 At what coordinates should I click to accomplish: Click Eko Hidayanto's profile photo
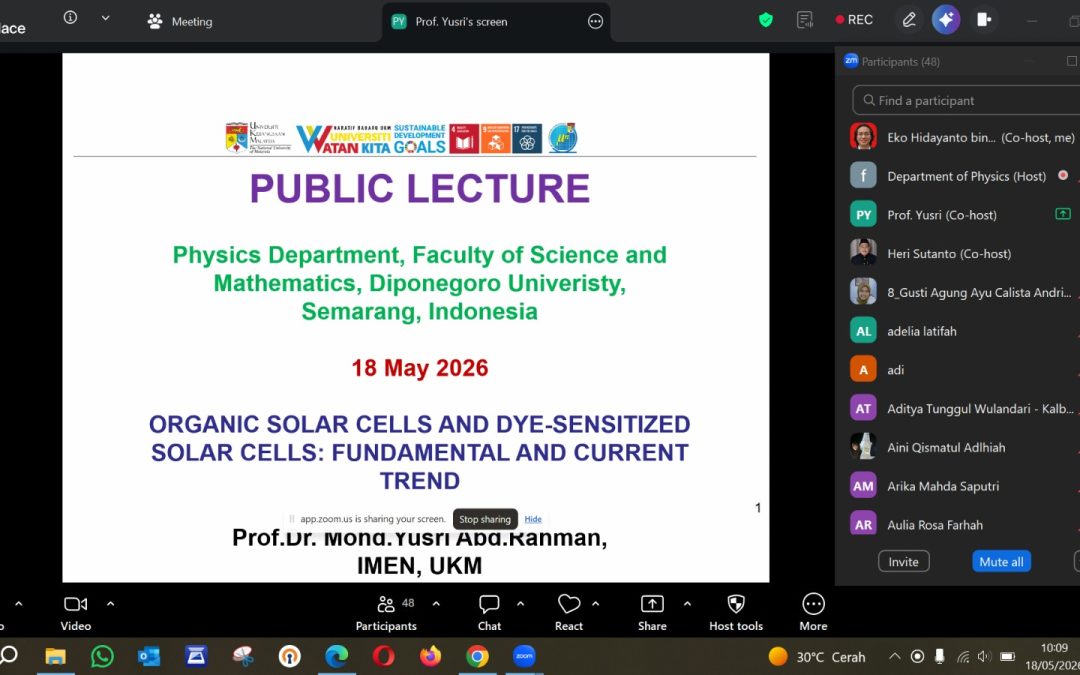(863, 136)
